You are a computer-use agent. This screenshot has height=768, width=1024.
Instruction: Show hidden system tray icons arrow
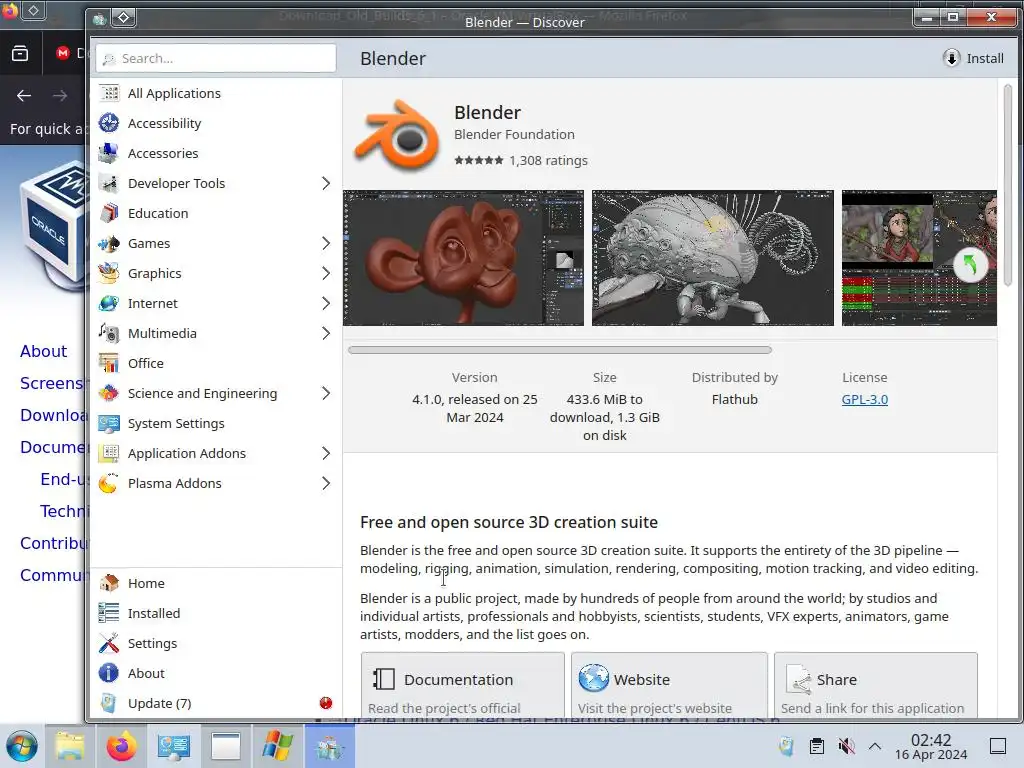(x=875, y=746)
